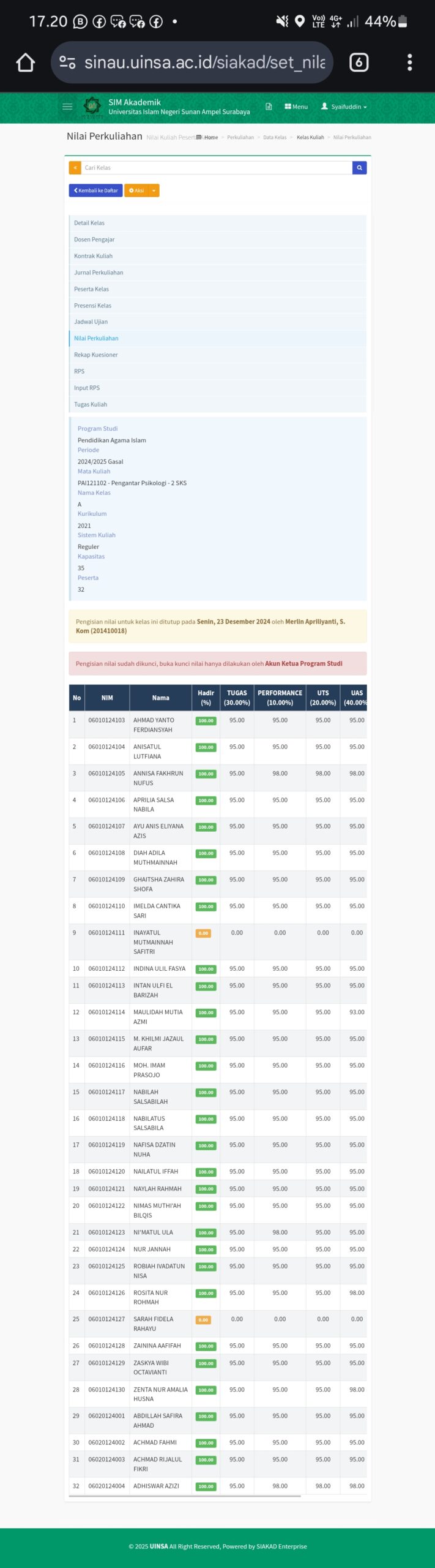Open the document icon in the header
The image size is (435, 1568).
point(269,107)
